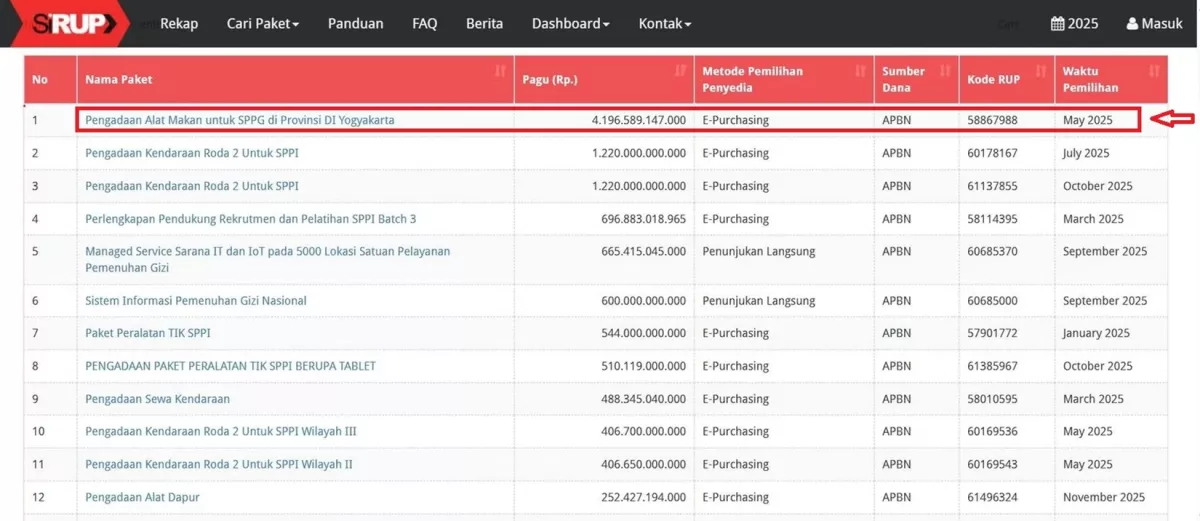Select Kode RUP 57901772
The height and width of the screenshot is (521, 1200).
coord(992,333)
